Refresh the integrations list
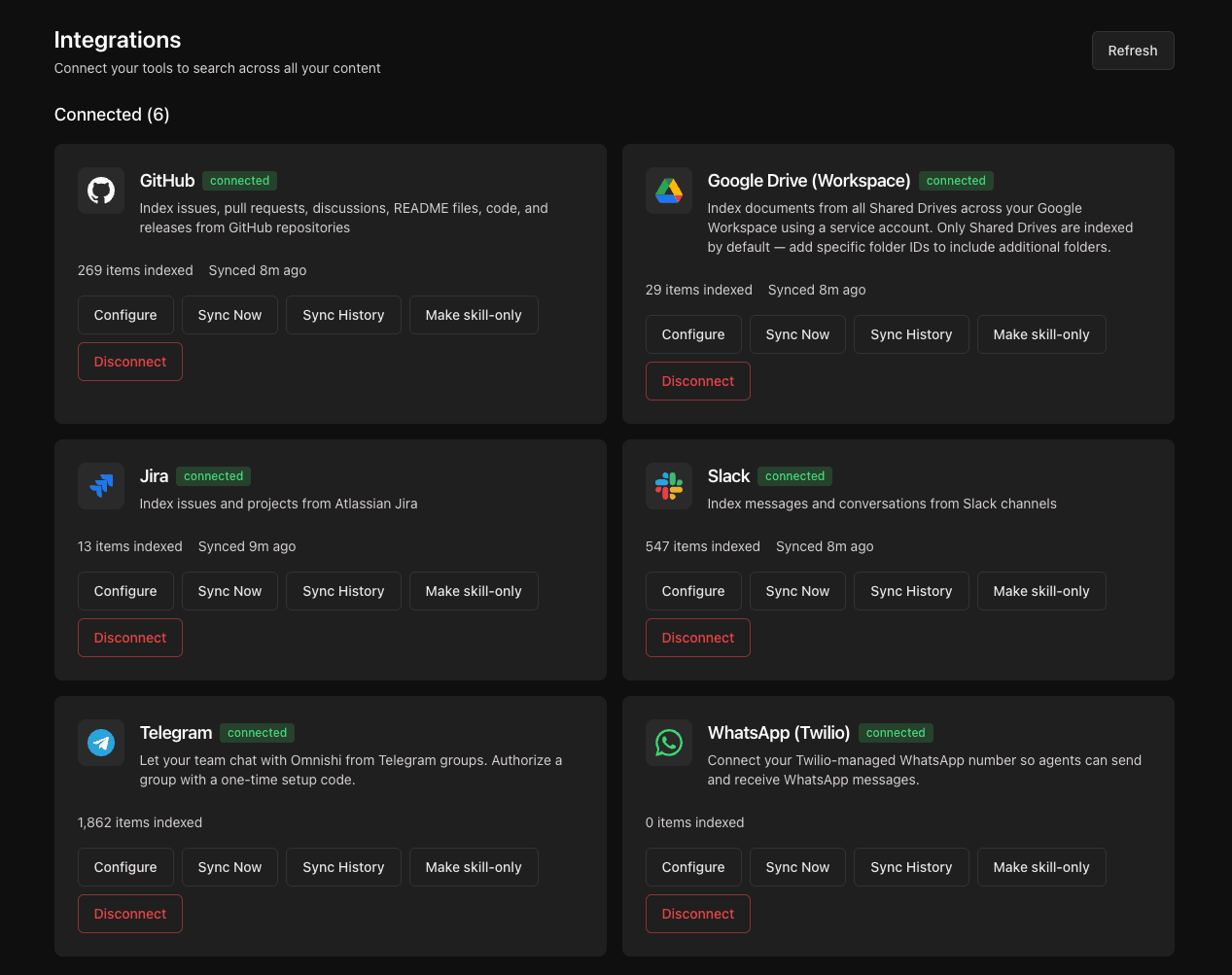Viewport: 1232px width, 975px height. pyautogui.click(x=1133, y=51)
